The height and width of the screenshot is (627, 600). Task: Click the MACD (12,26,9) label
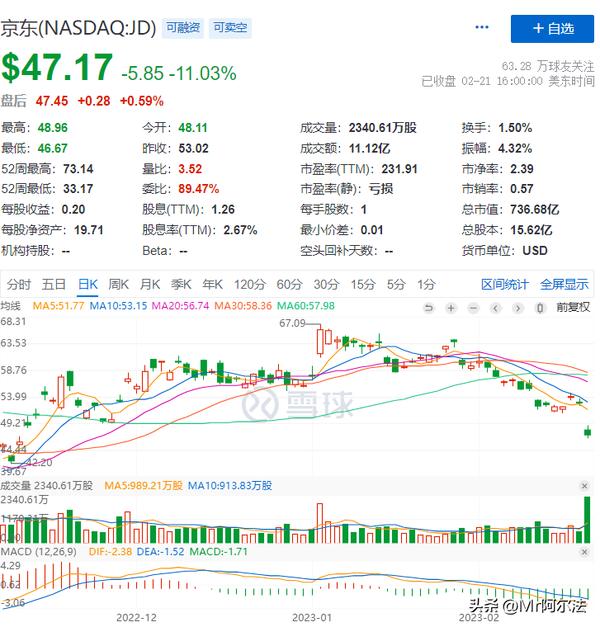tap(38, 552)
